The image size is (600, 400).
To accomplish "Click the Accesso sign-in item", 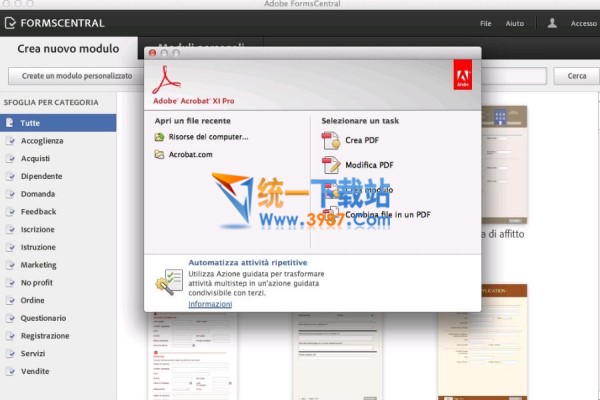I will pyautogui.click(x=584, y=23).
